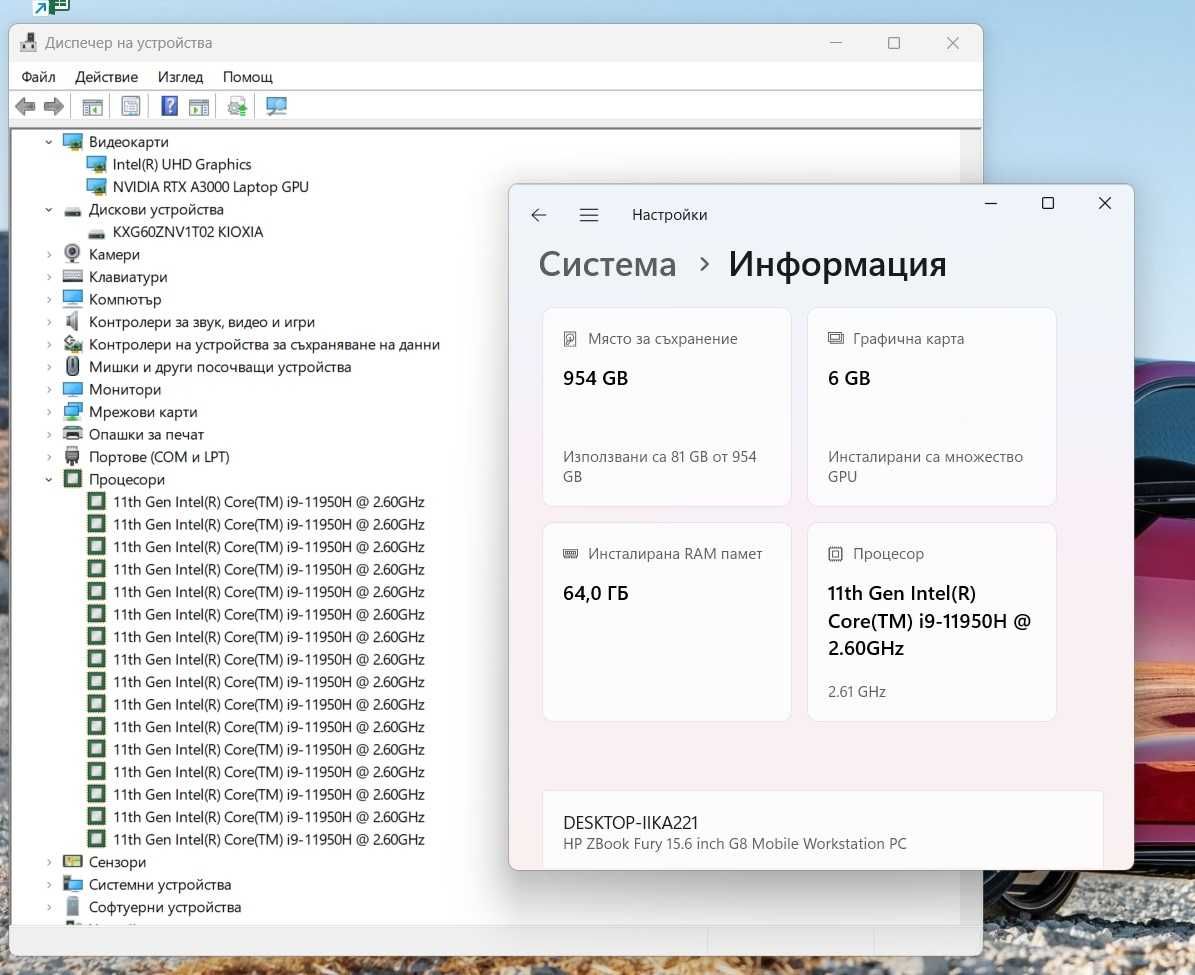Screen dimensions: 1195x975
Task: Expand the Системни устройства category
Action: [49, 884]
